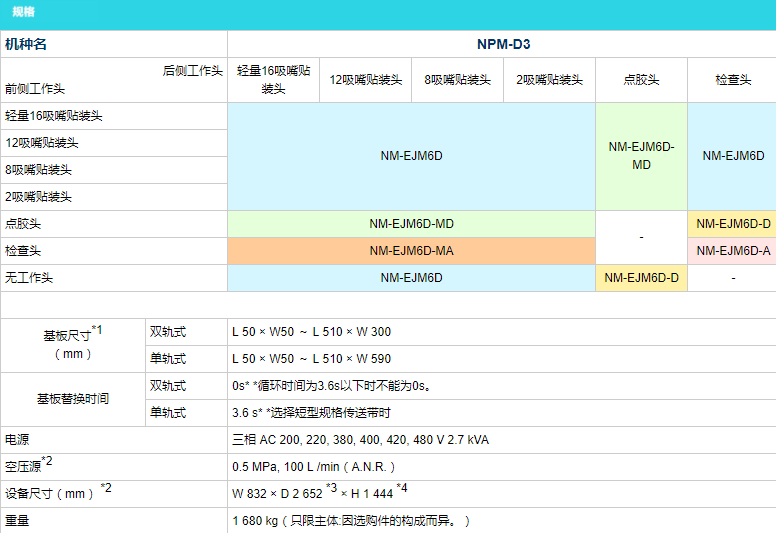Click the pink NM-EJM6D-A cell
Image resolution: width=776 pixels, height=533 pixels.
pos(733,251)
